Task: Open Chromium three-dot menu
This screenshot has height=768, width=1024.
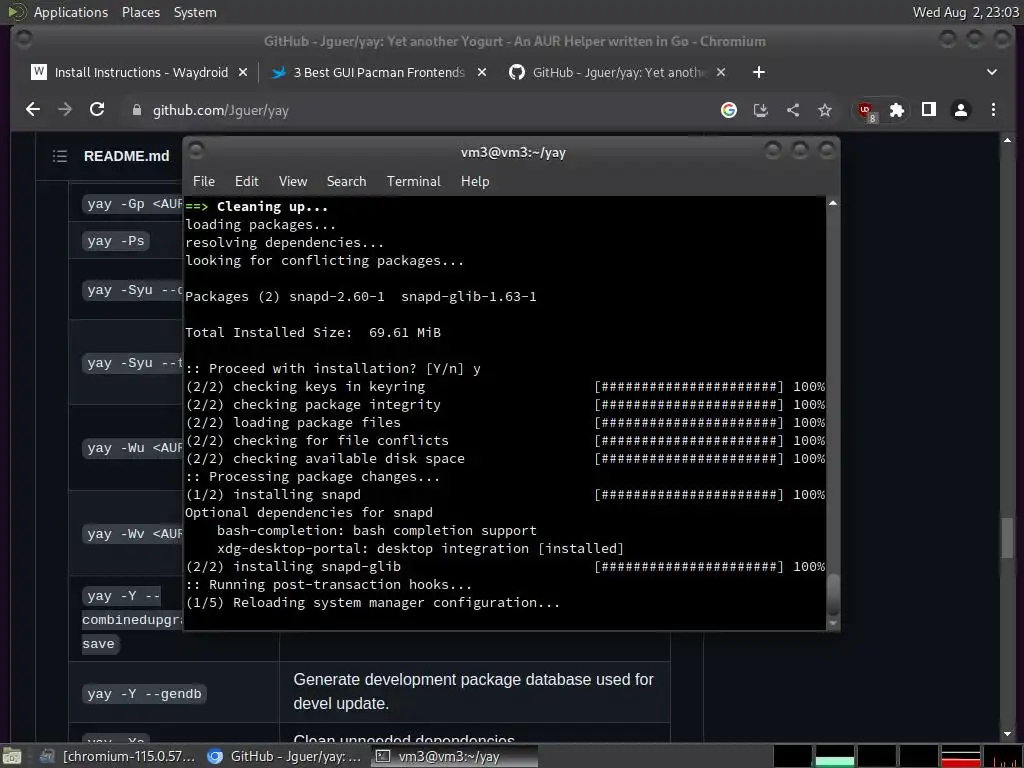Action: [993, 110]
